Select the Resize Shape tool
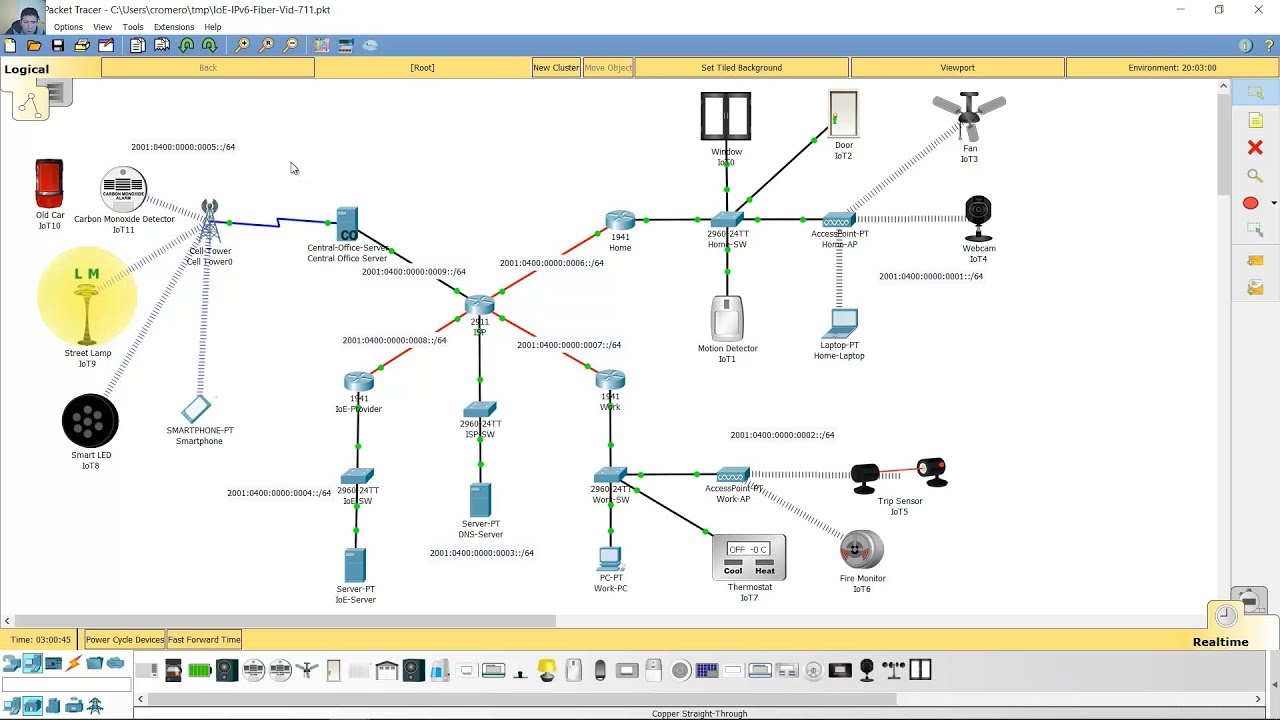 click(1255, 230)
